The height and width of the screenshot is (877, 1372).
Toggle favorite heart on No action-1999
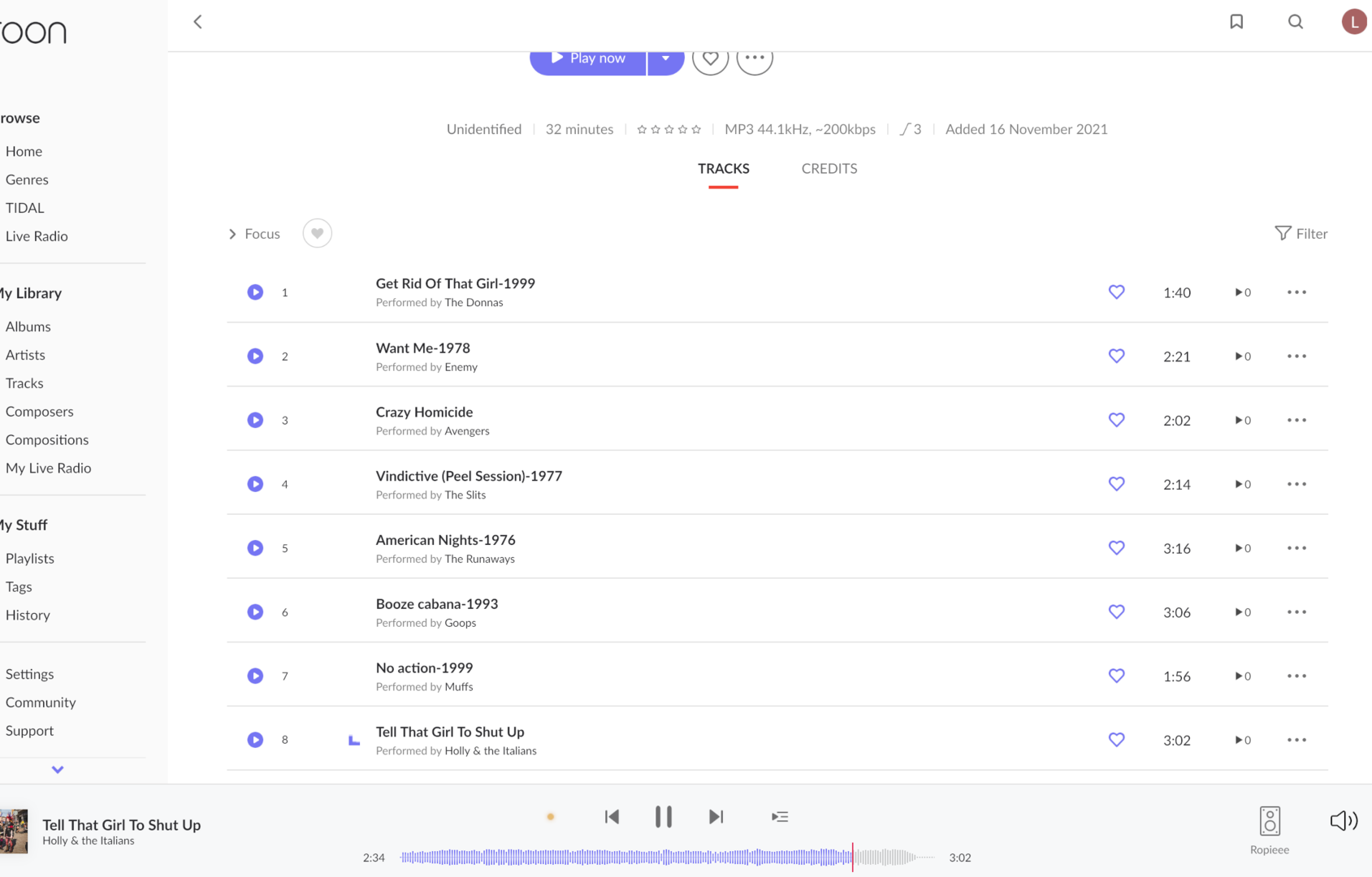click(1116, 676)
